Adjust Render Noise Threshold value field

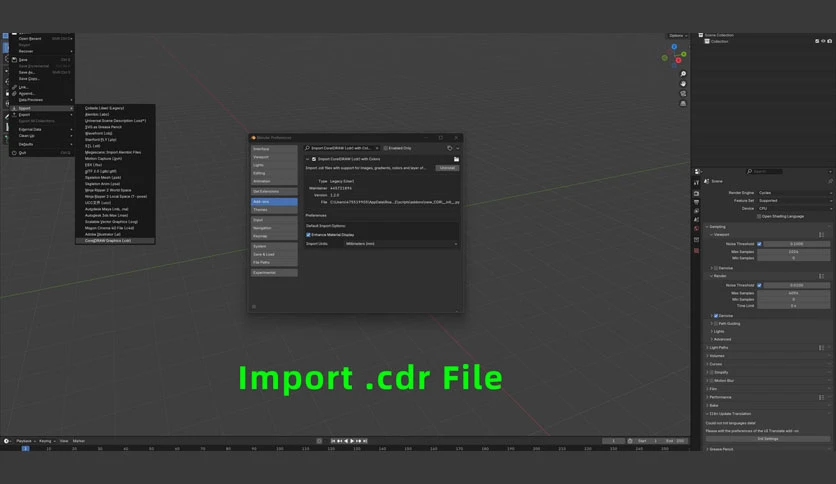pos(797,285)
